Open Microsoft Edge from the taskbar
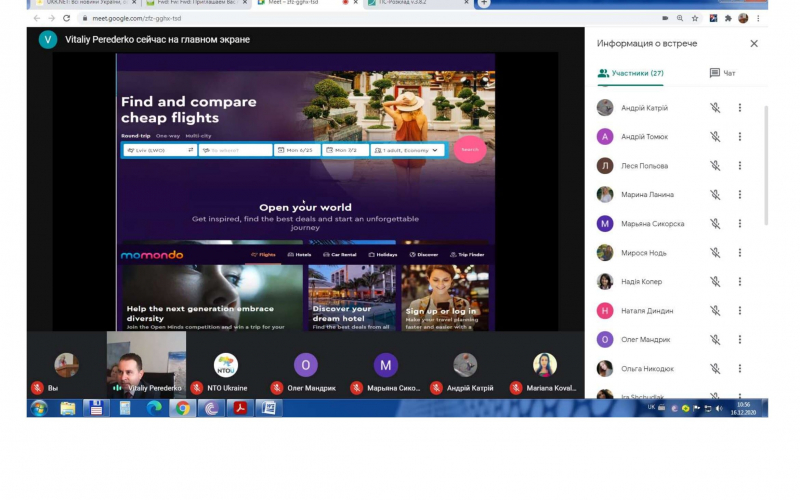The image size is (800, 500). 154,408
